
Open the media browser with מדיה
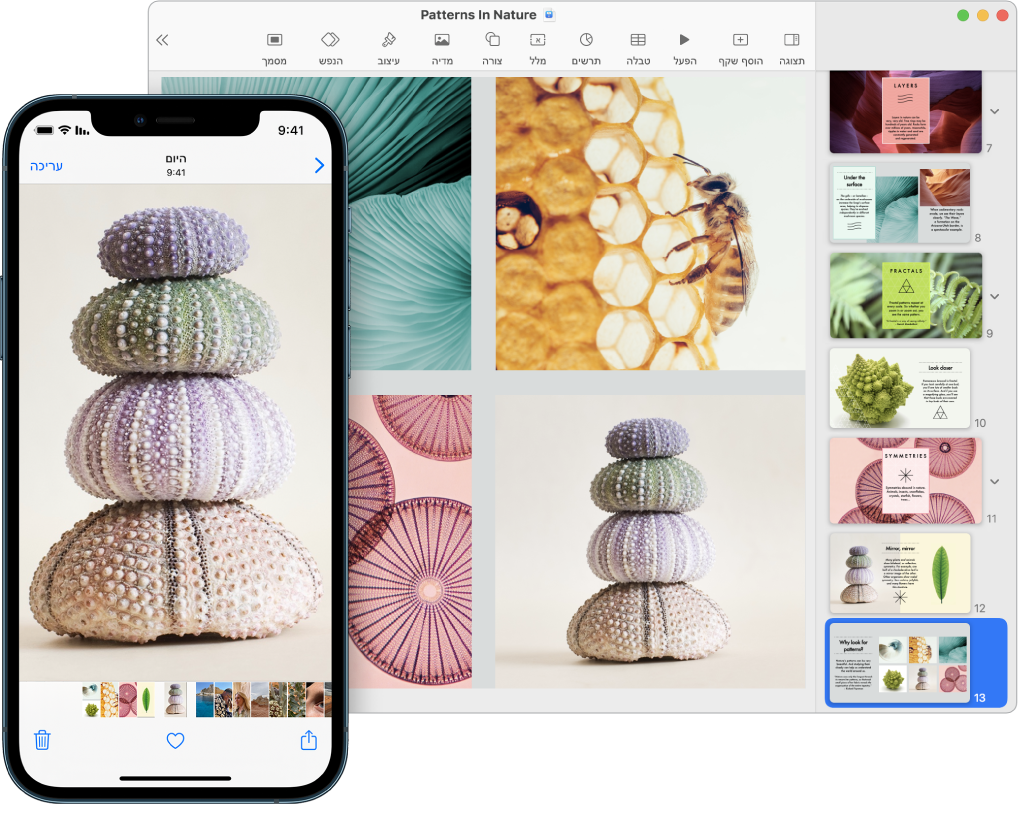coord(443,41)
